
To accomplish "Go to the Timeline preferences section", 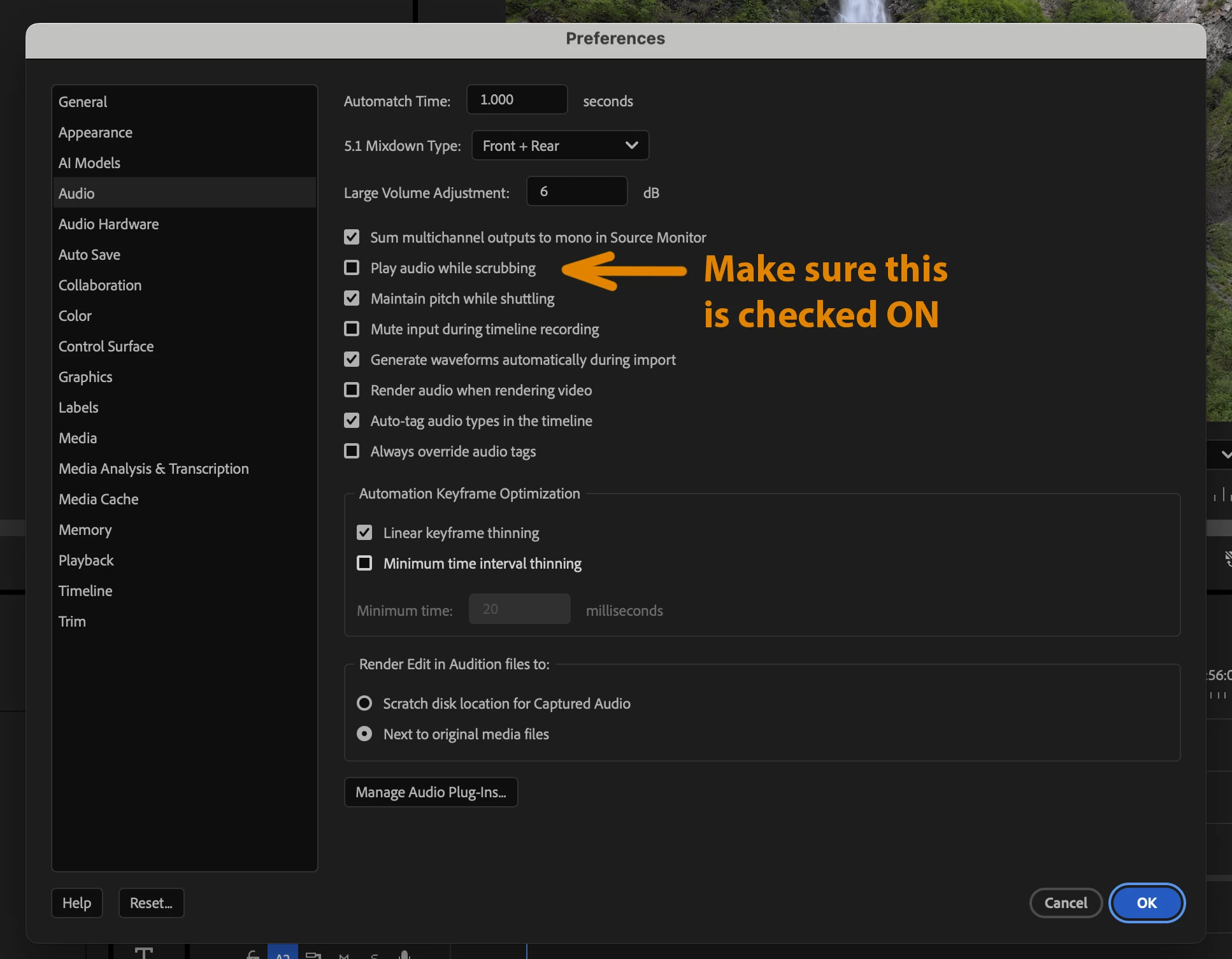I will click(x=85, y=591).
